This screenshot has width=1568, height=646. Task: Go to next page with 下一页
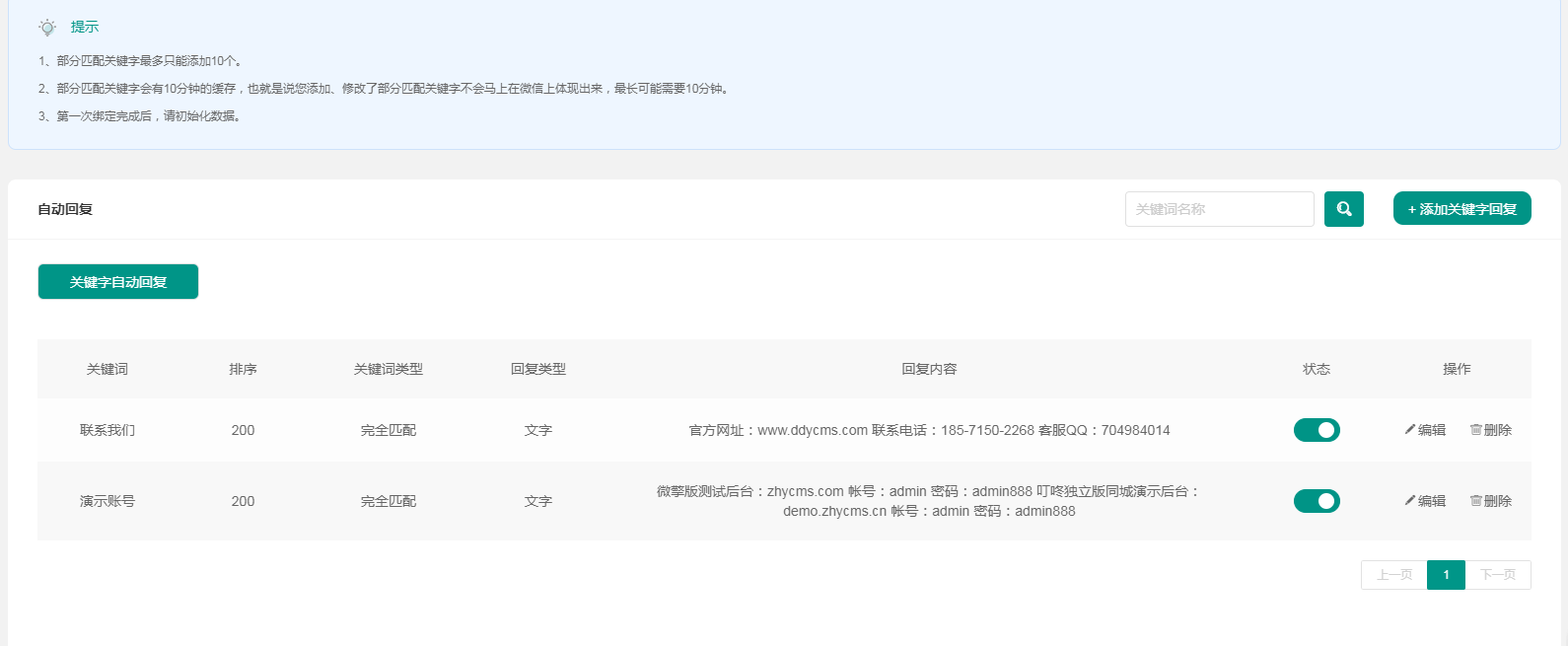pyautogui.click(x=1498, y=575)
